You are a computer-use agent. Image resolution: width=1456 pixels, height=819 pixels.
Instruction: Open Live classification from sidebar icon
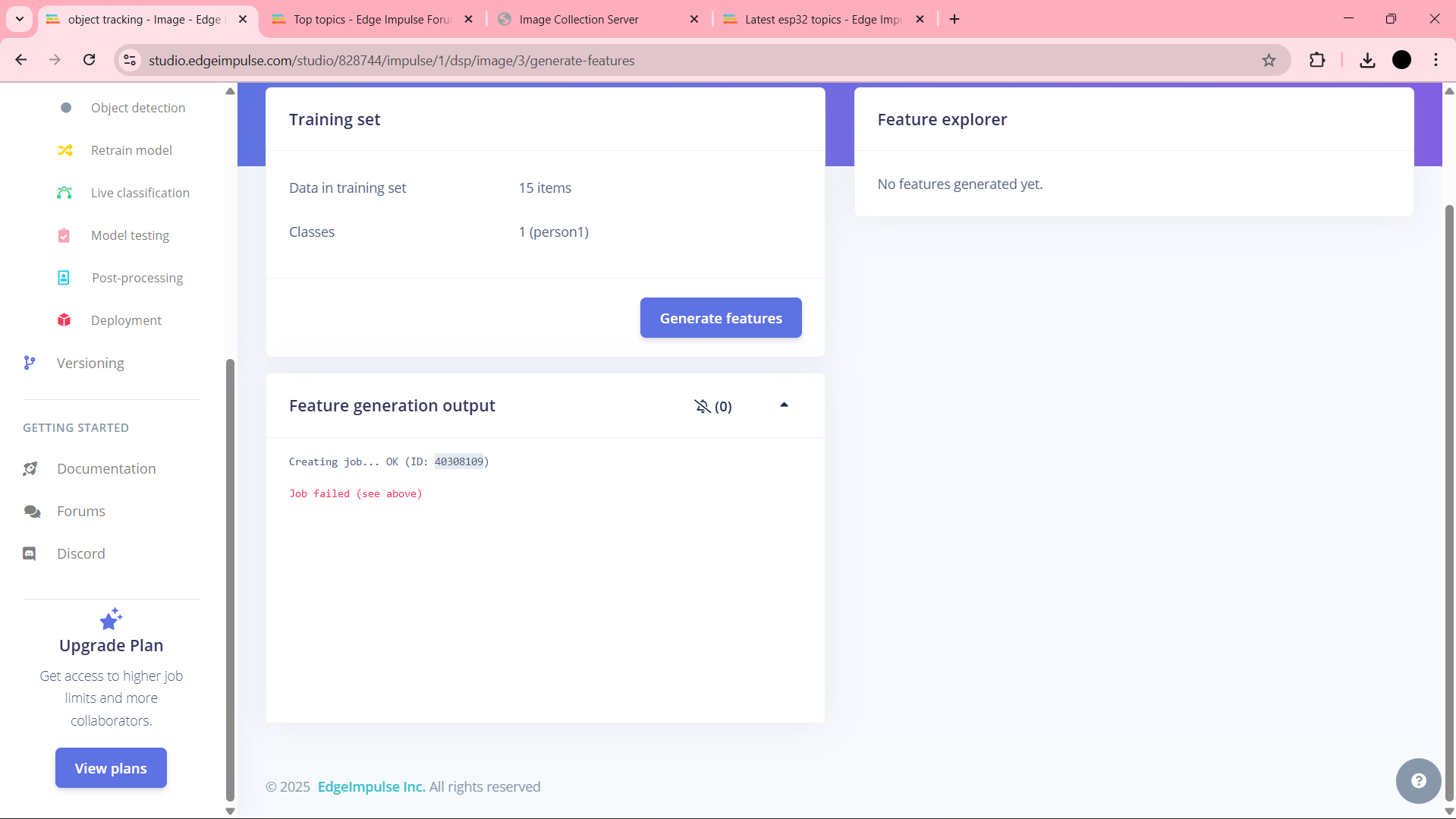tap(64, 193)
